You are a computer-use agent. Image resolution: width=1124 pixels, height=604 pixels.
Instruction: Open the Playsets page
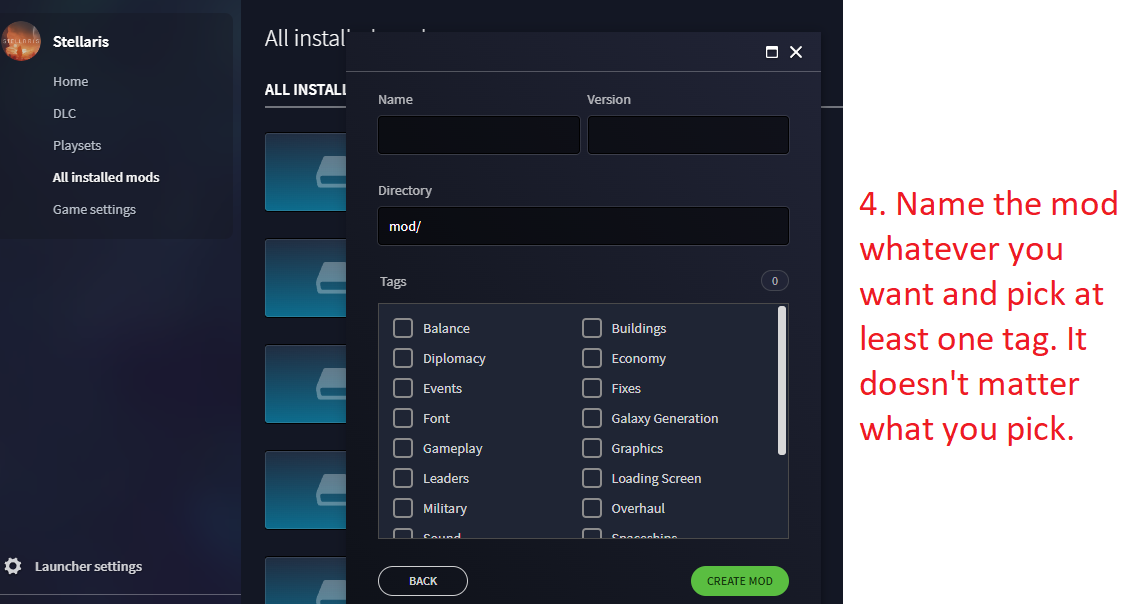click(77, 145)
